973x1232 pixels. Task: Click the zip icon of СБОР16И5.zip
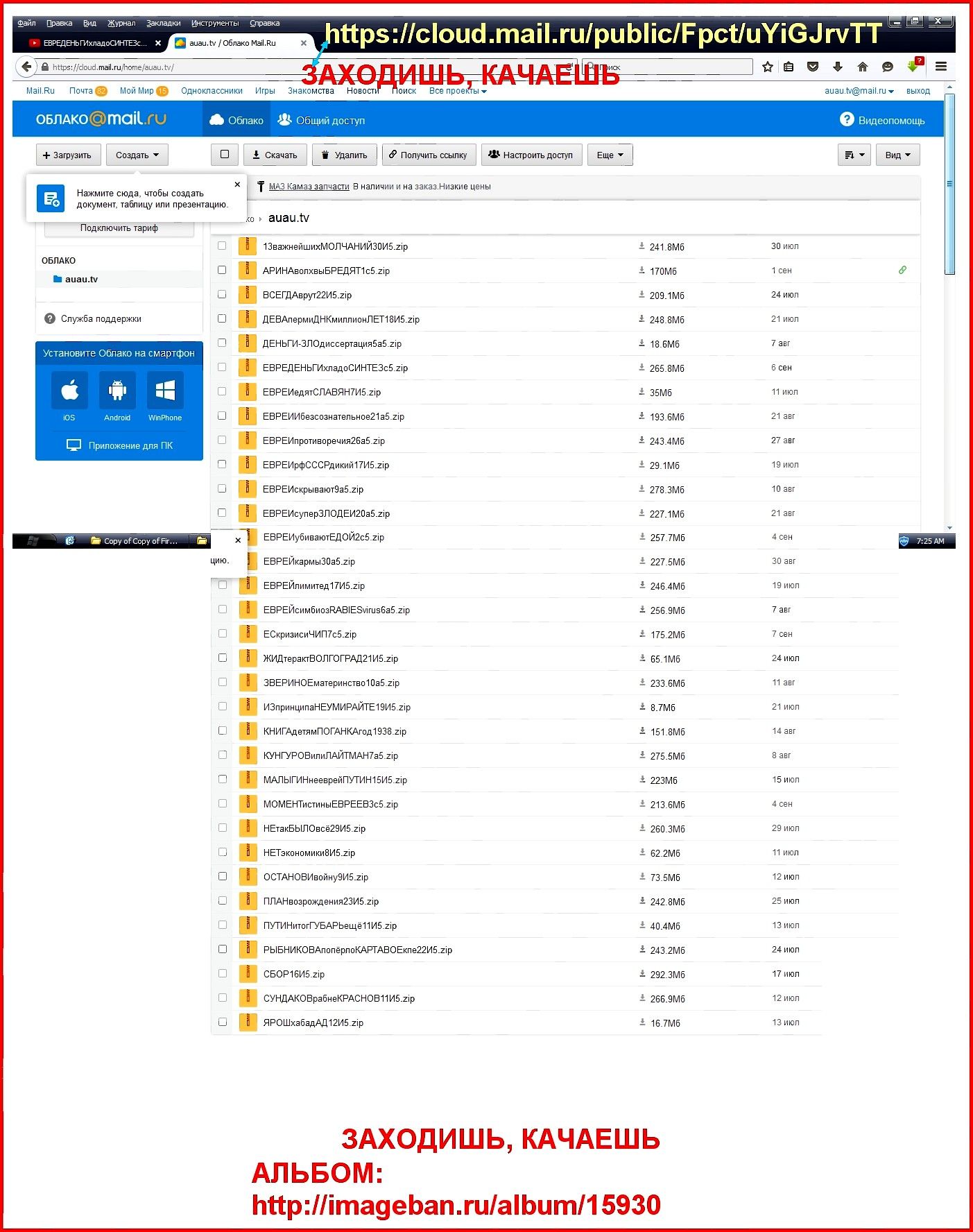pyautogui.click(x=248, y=974)
